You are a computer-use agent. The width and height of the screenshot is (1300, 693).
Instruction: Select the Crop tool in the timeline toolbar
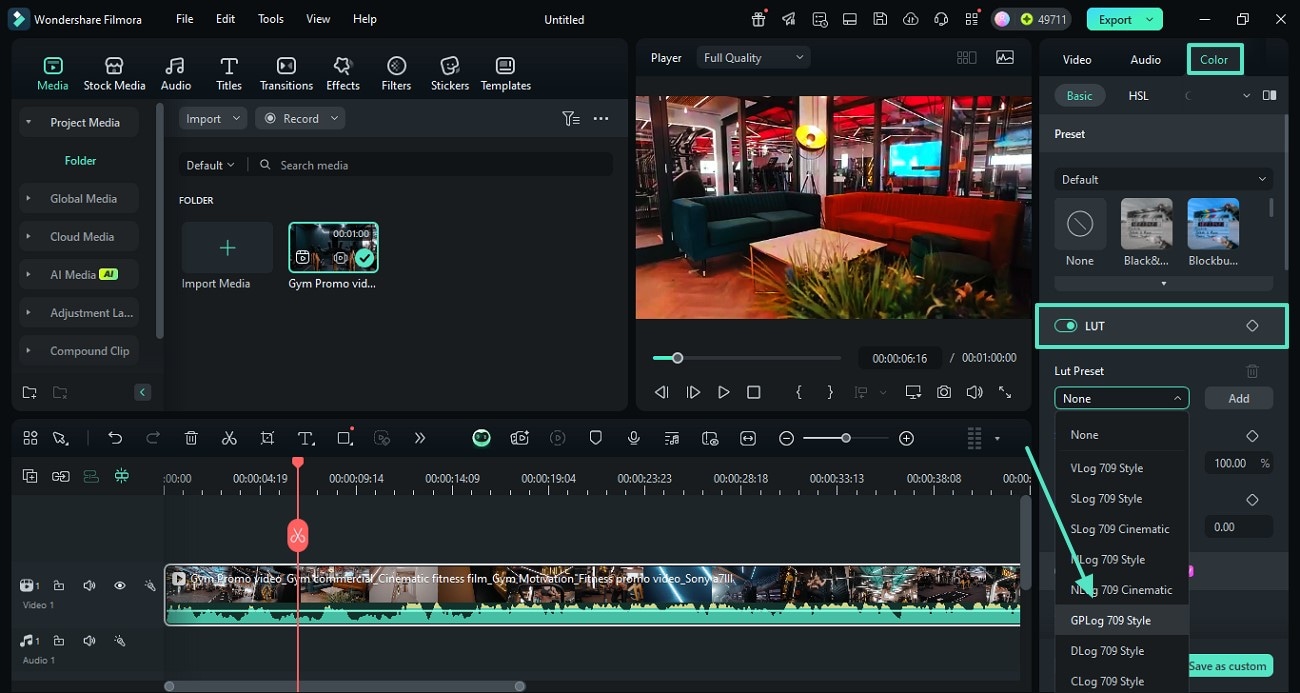[267, 438]
